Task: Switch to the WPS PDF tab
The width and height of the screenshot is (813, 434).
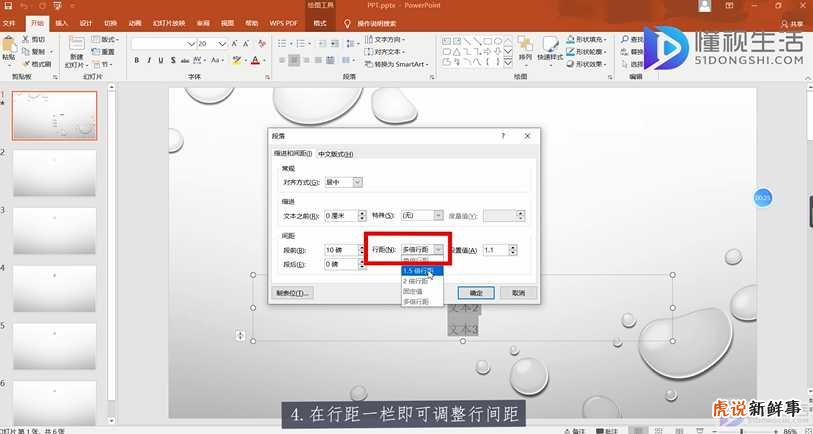Action: (x=284, y=23)
